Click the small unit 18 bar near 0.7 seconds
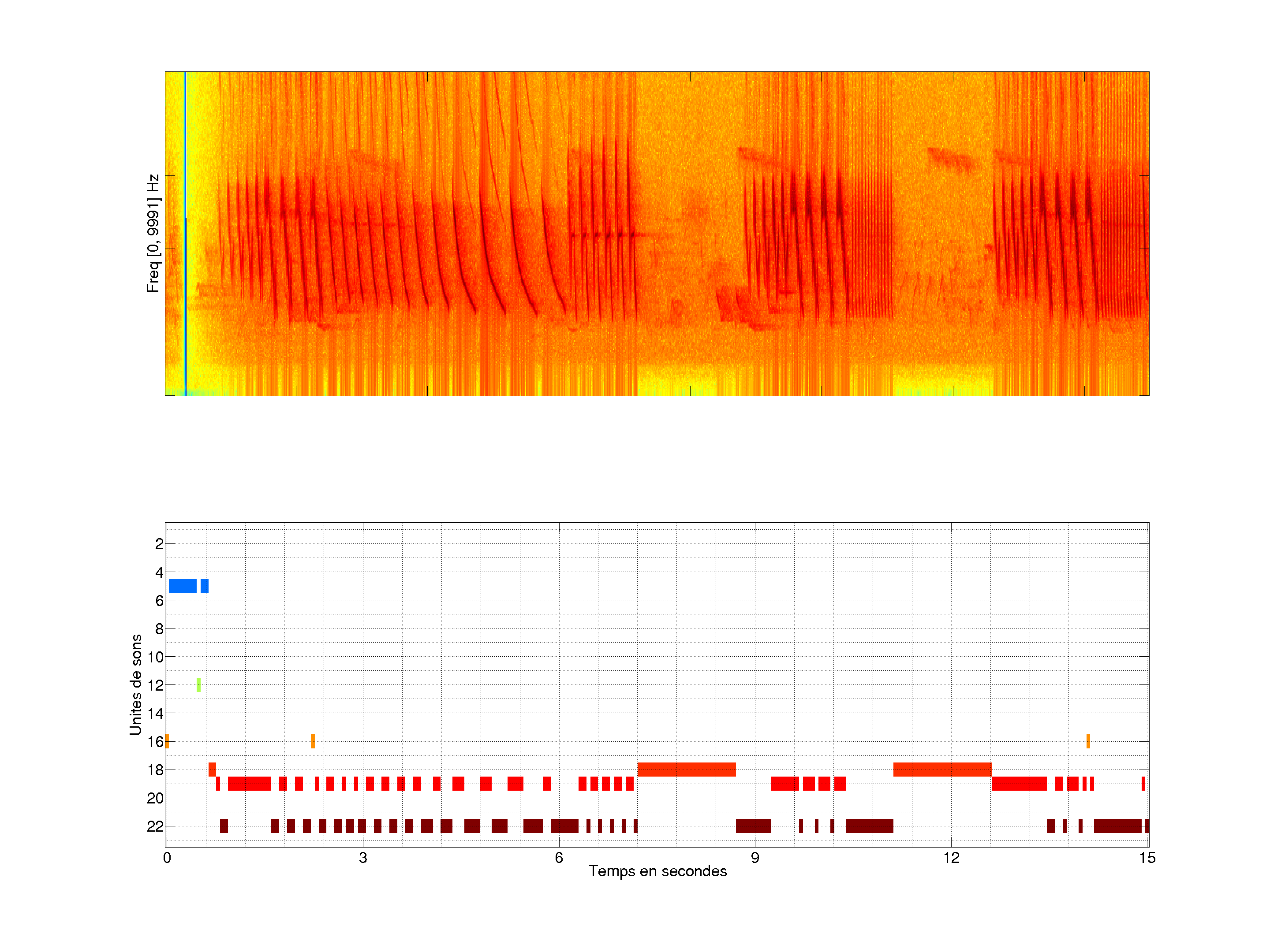 click(x=212, y=769)
